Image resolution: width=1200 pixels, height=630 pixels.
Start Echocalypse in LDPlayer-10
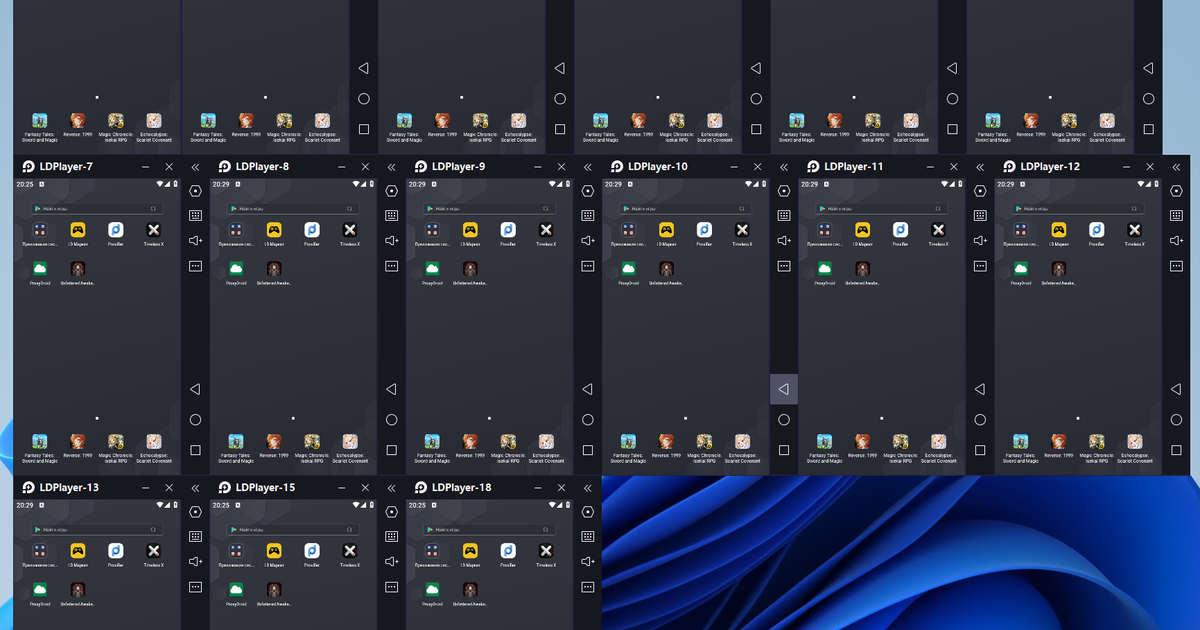pyautogui.click(x=742, y=441)
